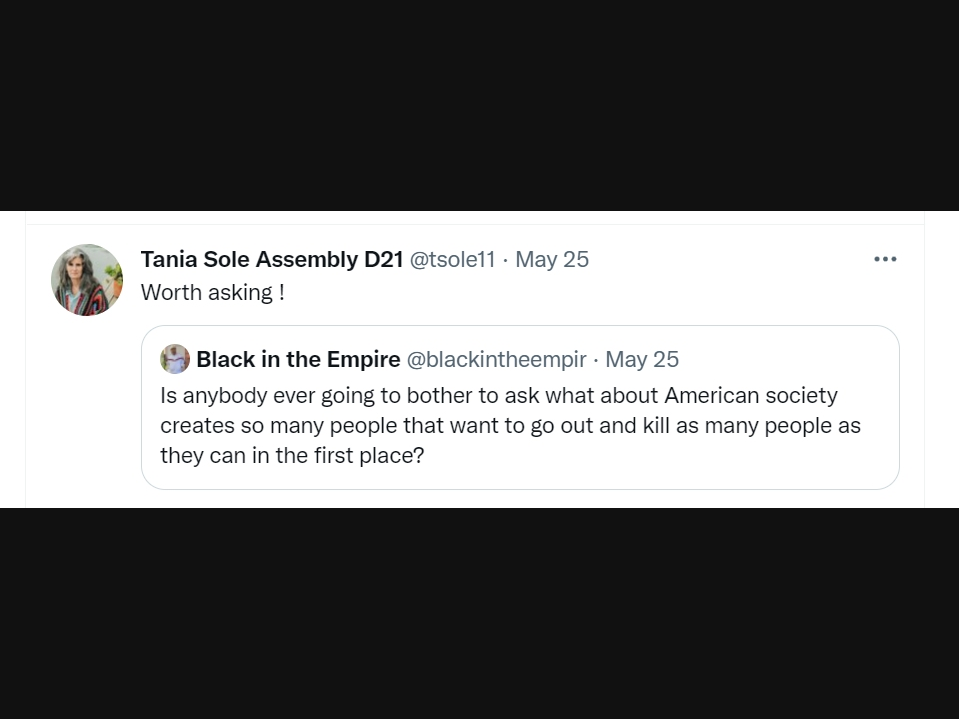Open Tania Sole Assembly D21 profile name

[271, 259]
